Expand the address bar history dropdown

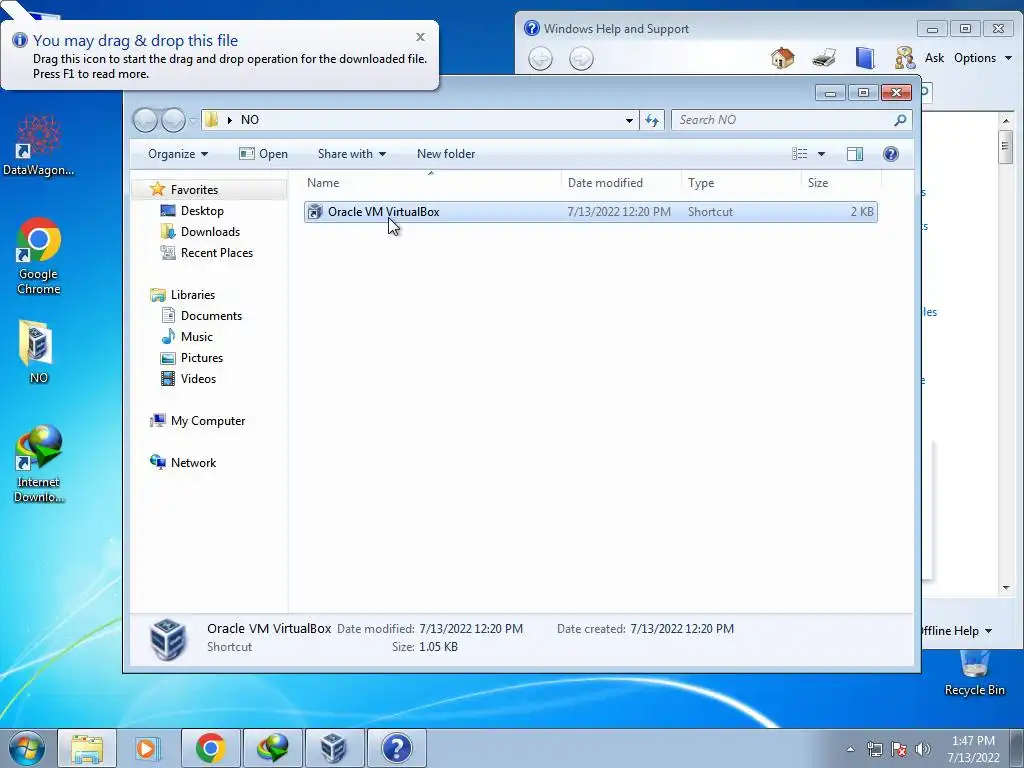pyautogui.click(x=629, y=120)
